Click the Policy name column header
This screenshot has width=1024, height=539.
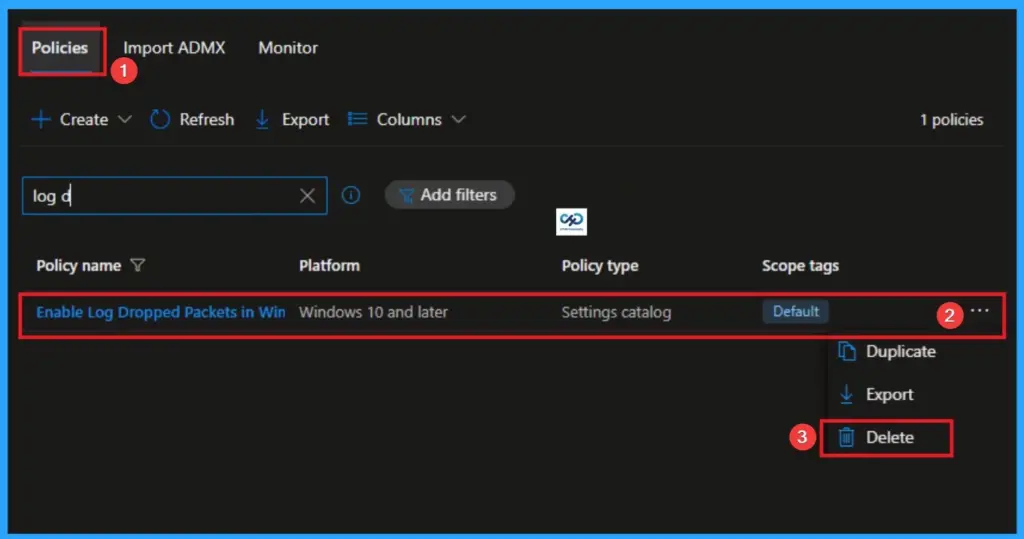(78, 265)
